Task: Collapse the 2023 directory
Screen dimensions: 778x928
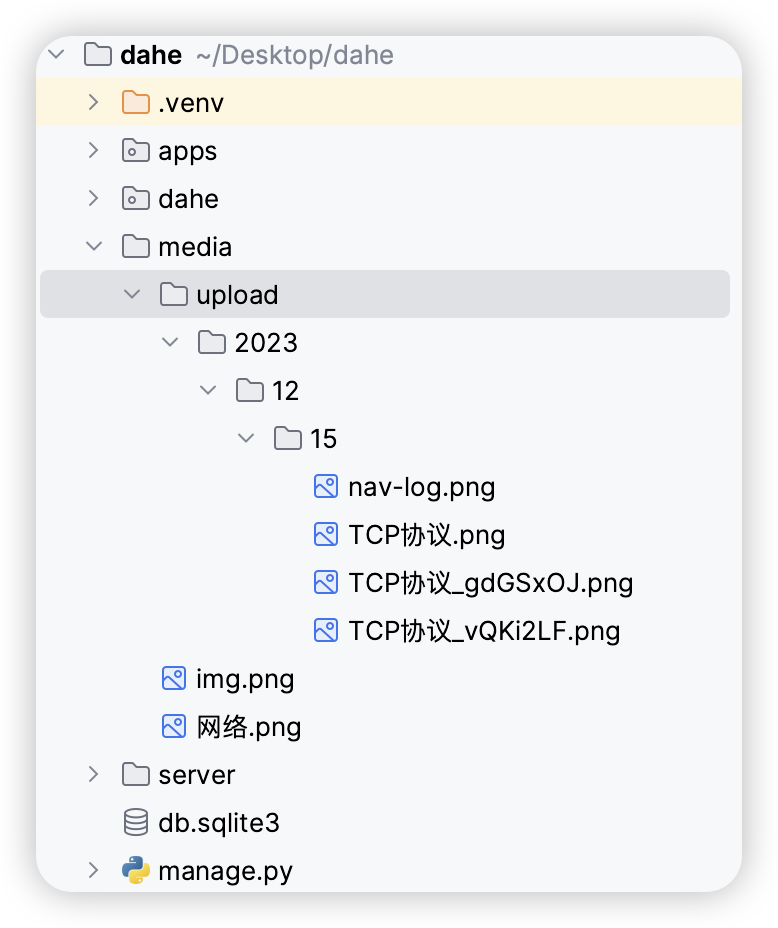Action: pos(170,342)
